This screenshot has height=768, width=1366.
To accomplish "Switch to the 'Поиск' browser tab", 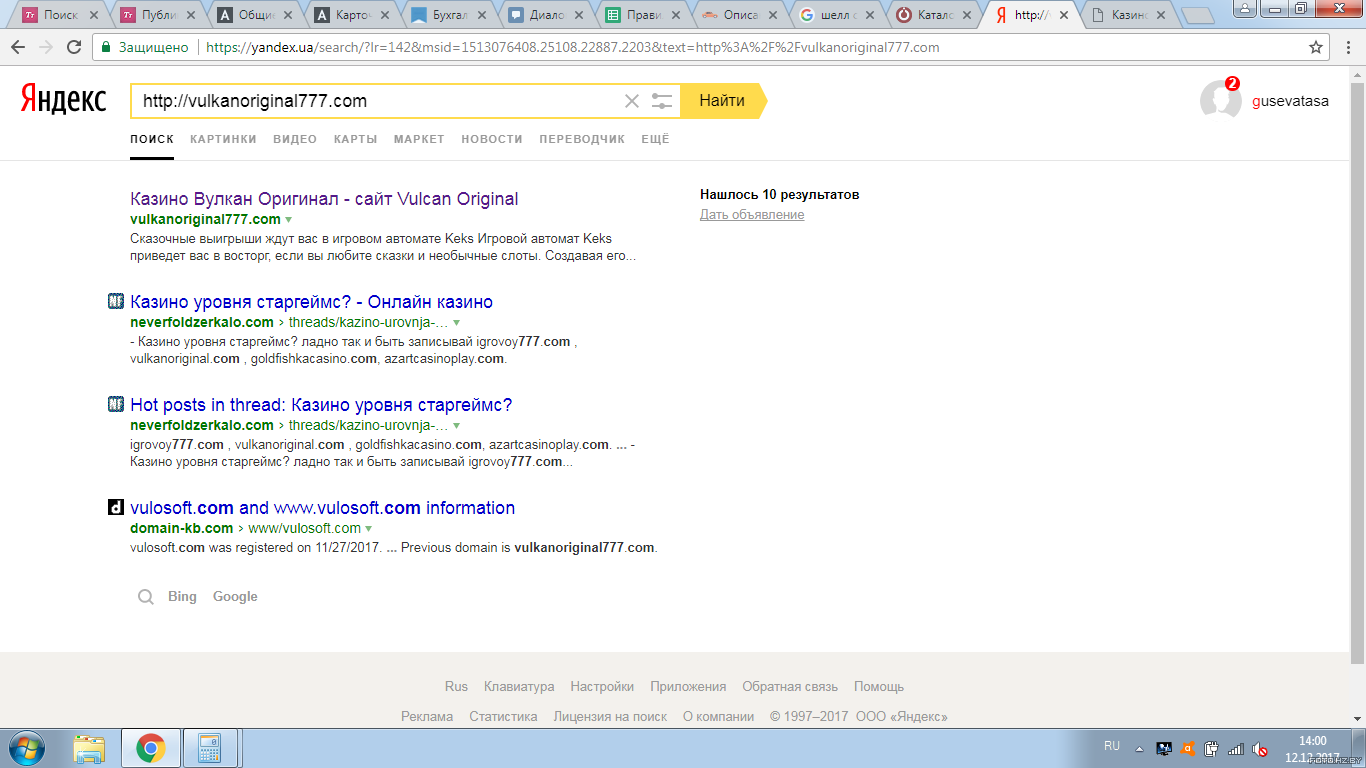I will 60,15.
